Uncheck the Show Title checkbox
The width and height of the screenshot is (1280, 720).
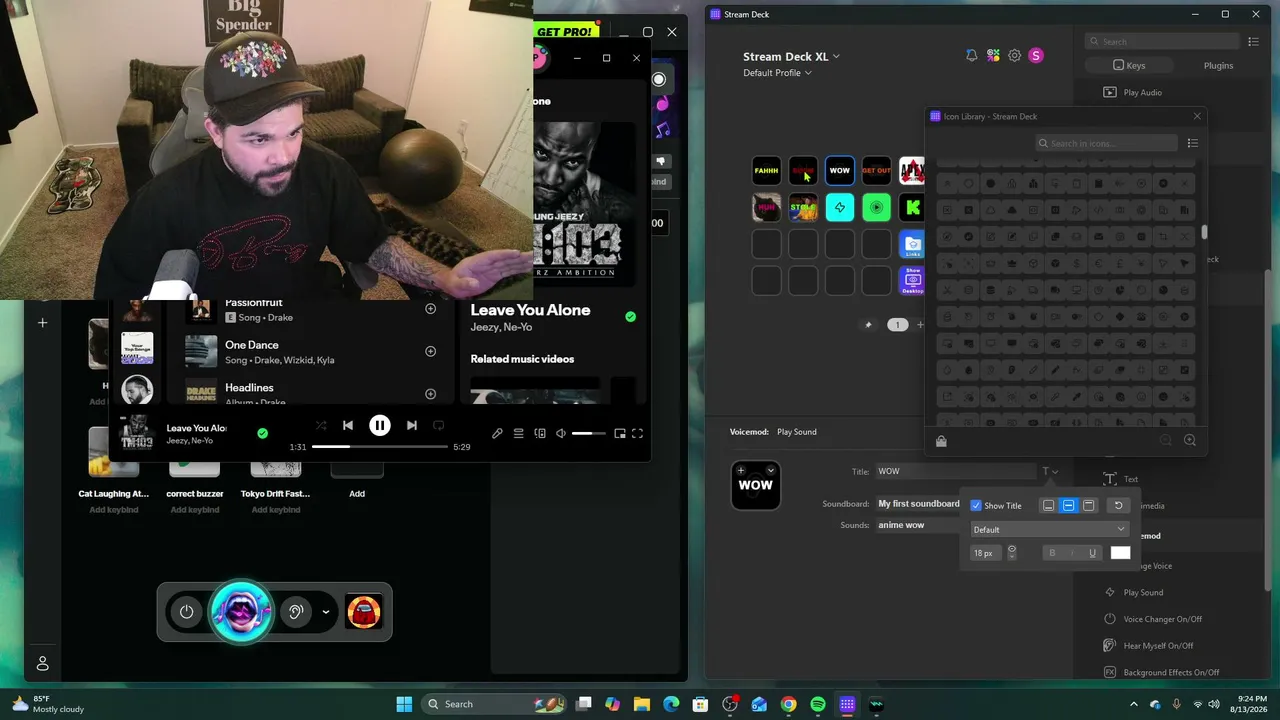[x=976, y=506]
